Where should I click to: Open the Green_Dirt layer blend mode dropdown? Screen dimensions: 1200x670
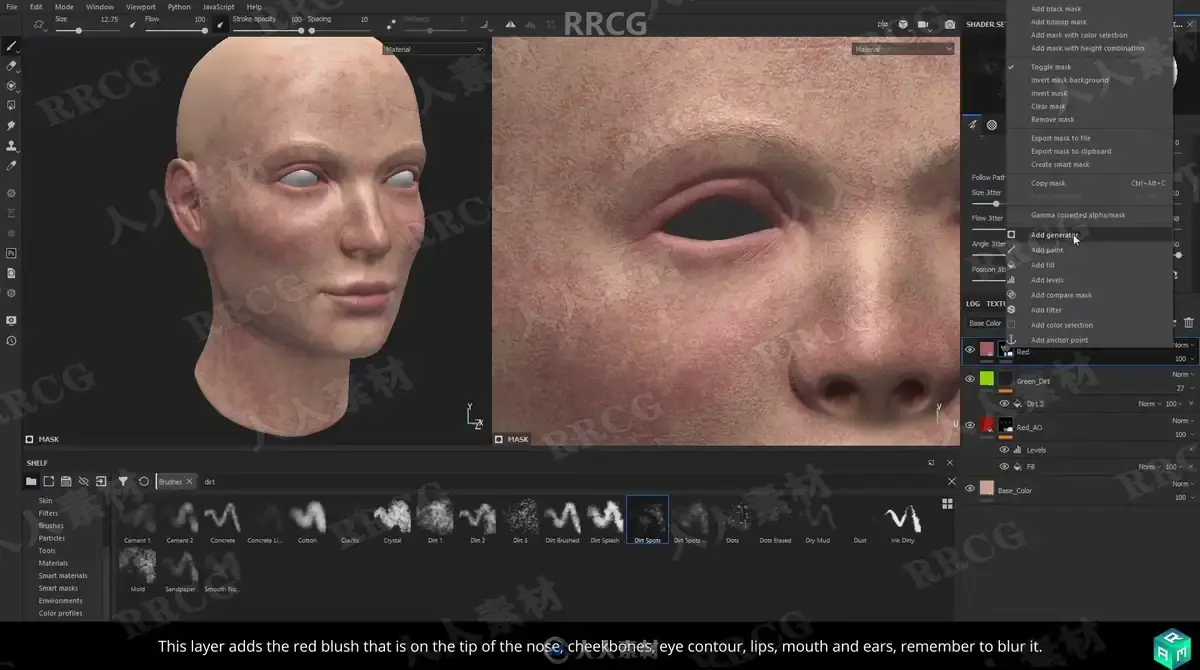[1182, 374]
